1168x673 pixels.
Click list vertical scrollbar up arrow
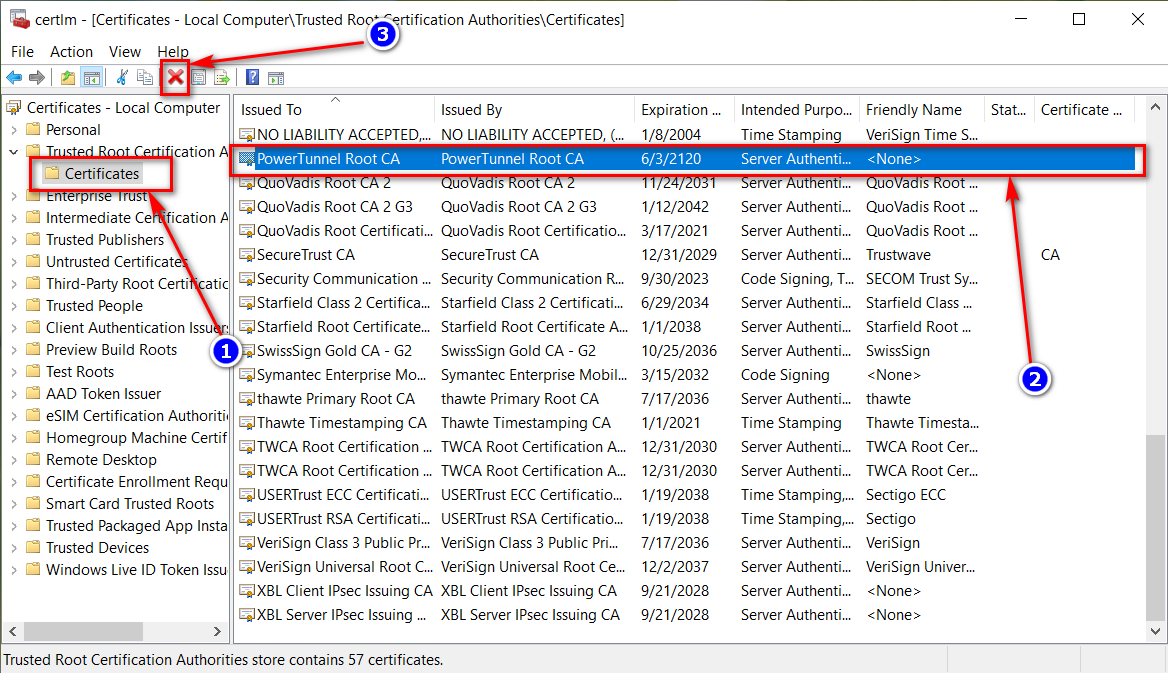pyautogui.click(x=1155, y=107)
